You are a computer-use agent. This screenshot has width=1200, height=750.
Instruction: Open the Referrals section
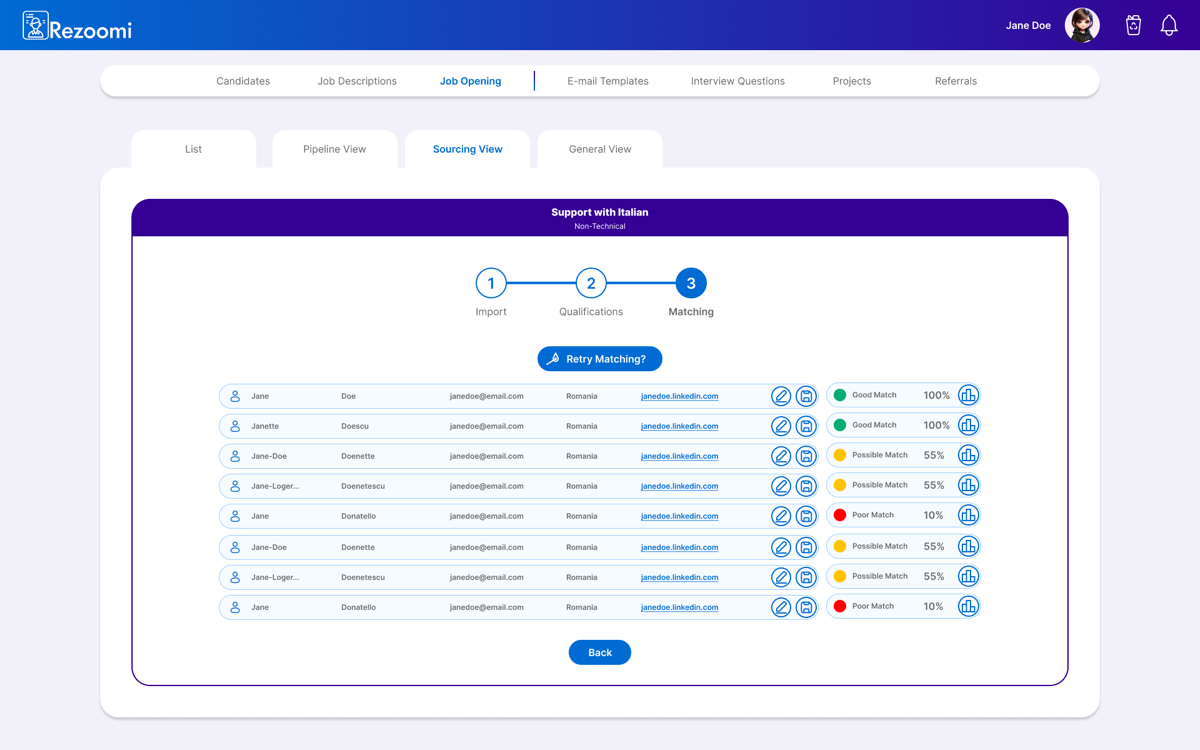coord(956,81)
